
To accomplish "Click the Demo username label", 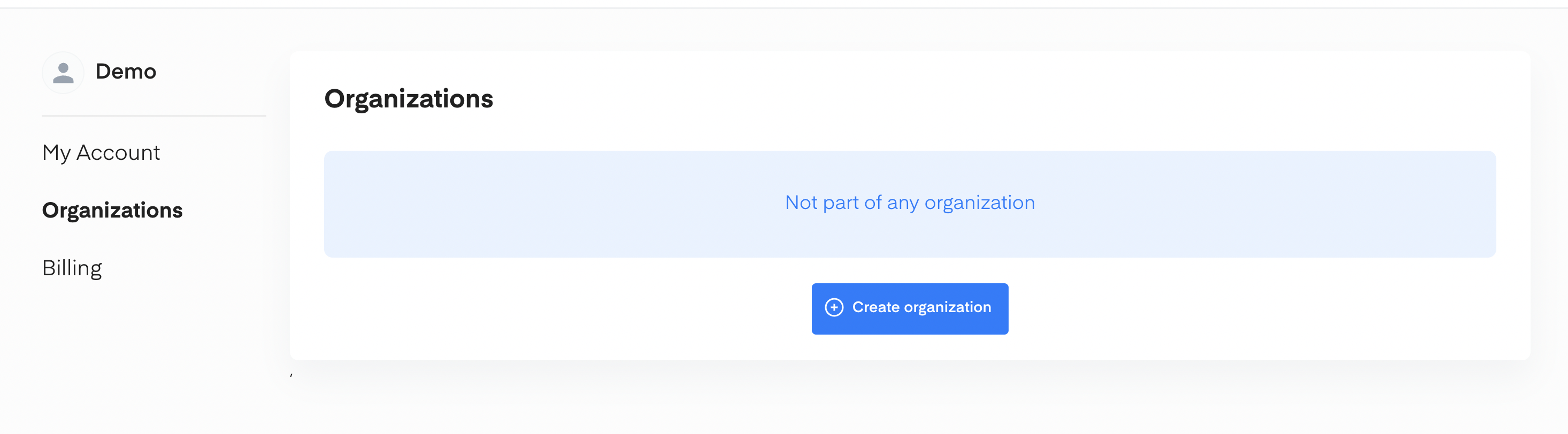I will point(126,72).
